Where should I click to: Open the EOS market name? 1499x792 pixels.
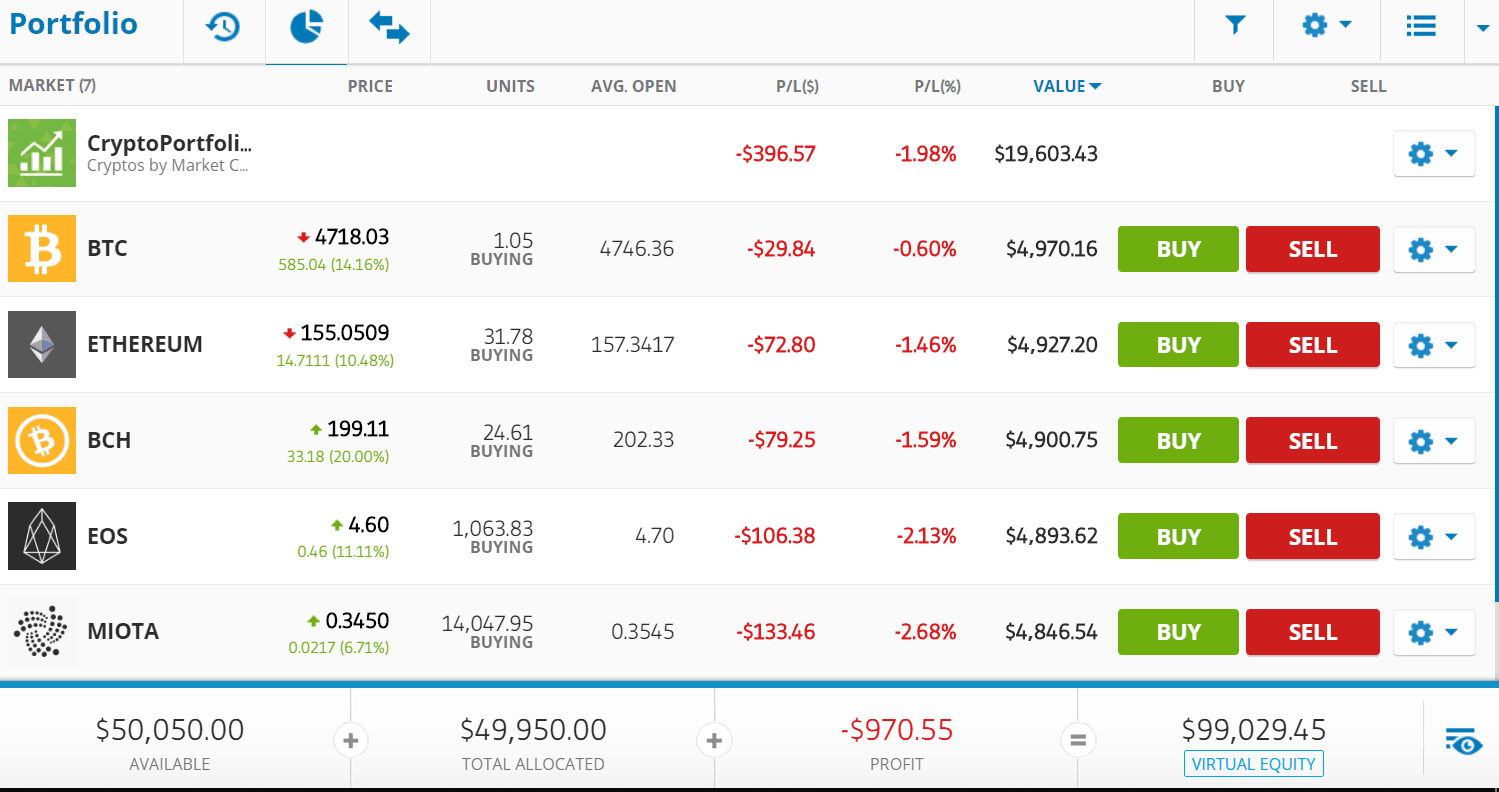pos(108,536)
